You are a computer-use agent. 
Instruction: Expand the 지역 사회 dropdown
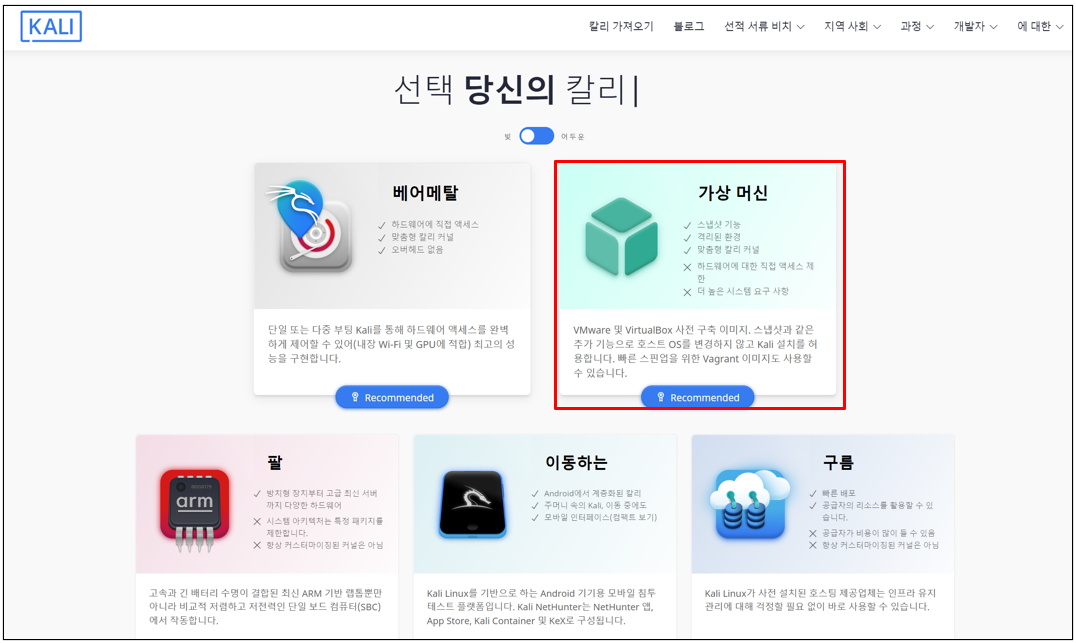(852, 26)
